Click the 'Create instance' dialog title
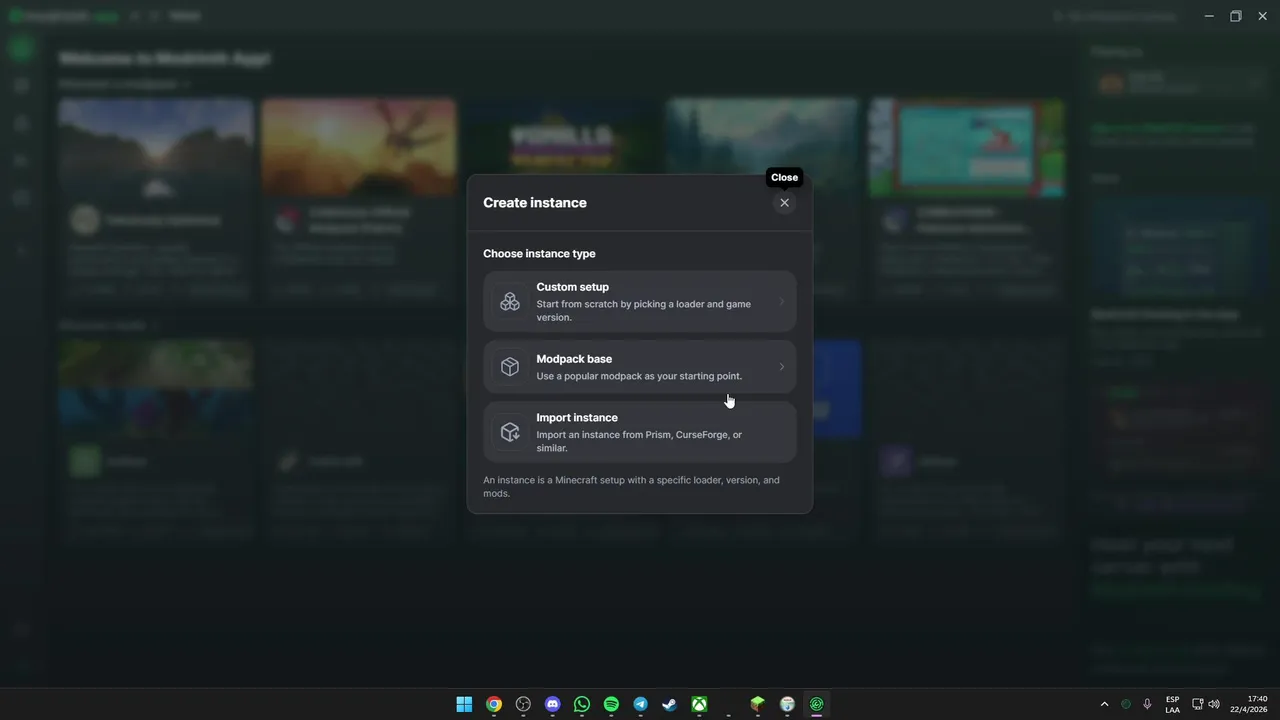The height and width of the screenshot is (720, 1280). pyautogui.click(x=535, y=203)
